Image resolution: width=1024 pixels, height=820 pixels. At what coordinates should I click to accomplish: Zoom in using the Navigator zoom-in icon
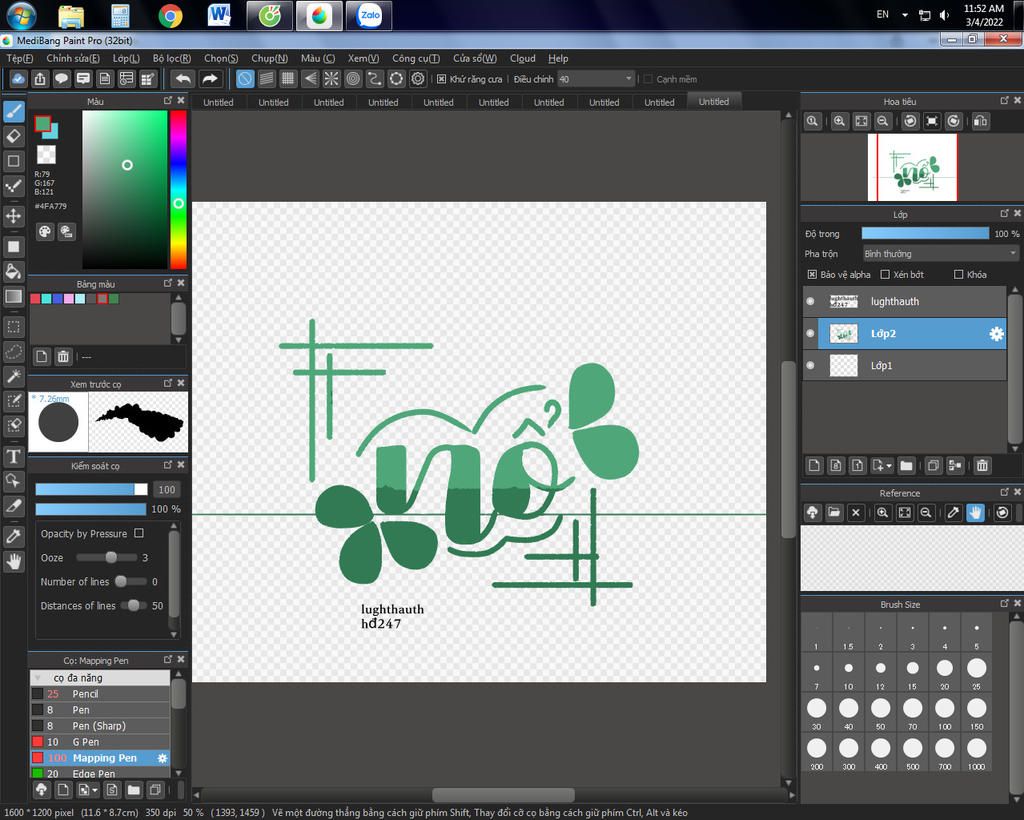(x=839, y=121)
